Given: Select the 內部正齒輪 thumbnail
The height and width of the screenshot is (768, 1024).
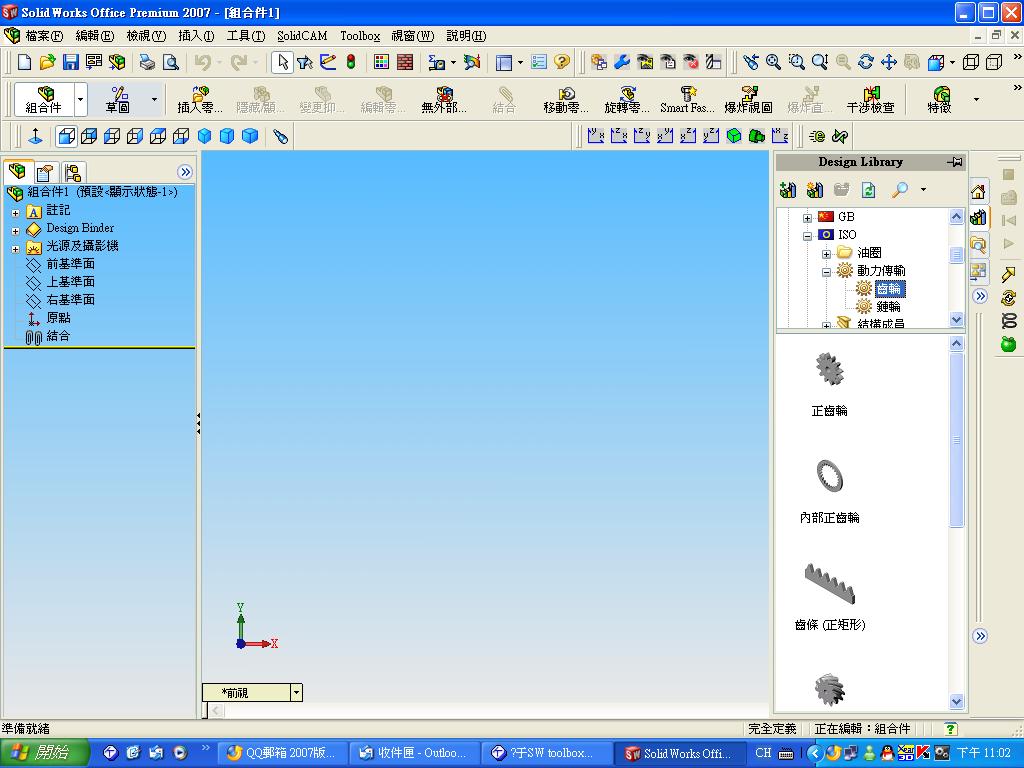Looking at the screenshot, I should (830, 475).
